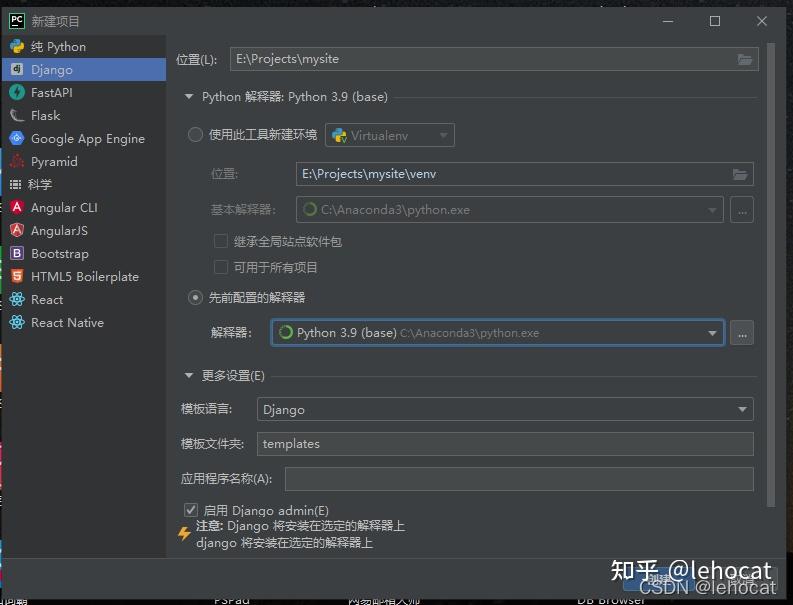Click the HTML5 Boilerplate icon
Screen dimensions: 793x605
17,276
